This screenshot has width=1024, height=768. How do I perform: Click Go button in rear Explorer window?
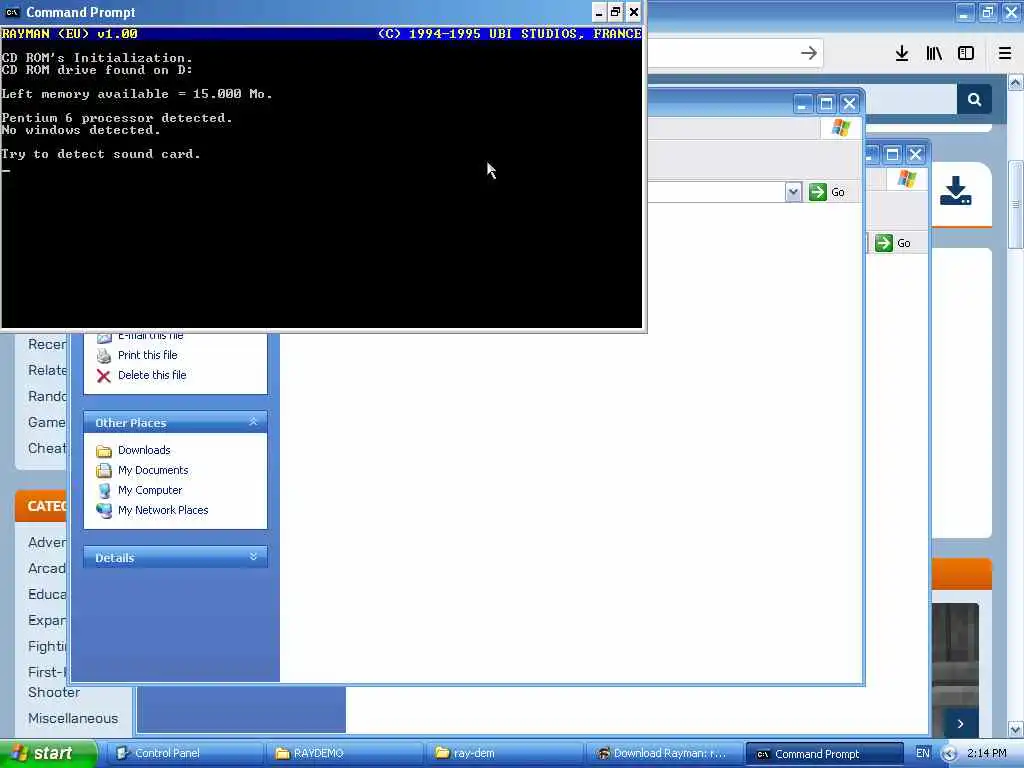click(x=893, y=243)
